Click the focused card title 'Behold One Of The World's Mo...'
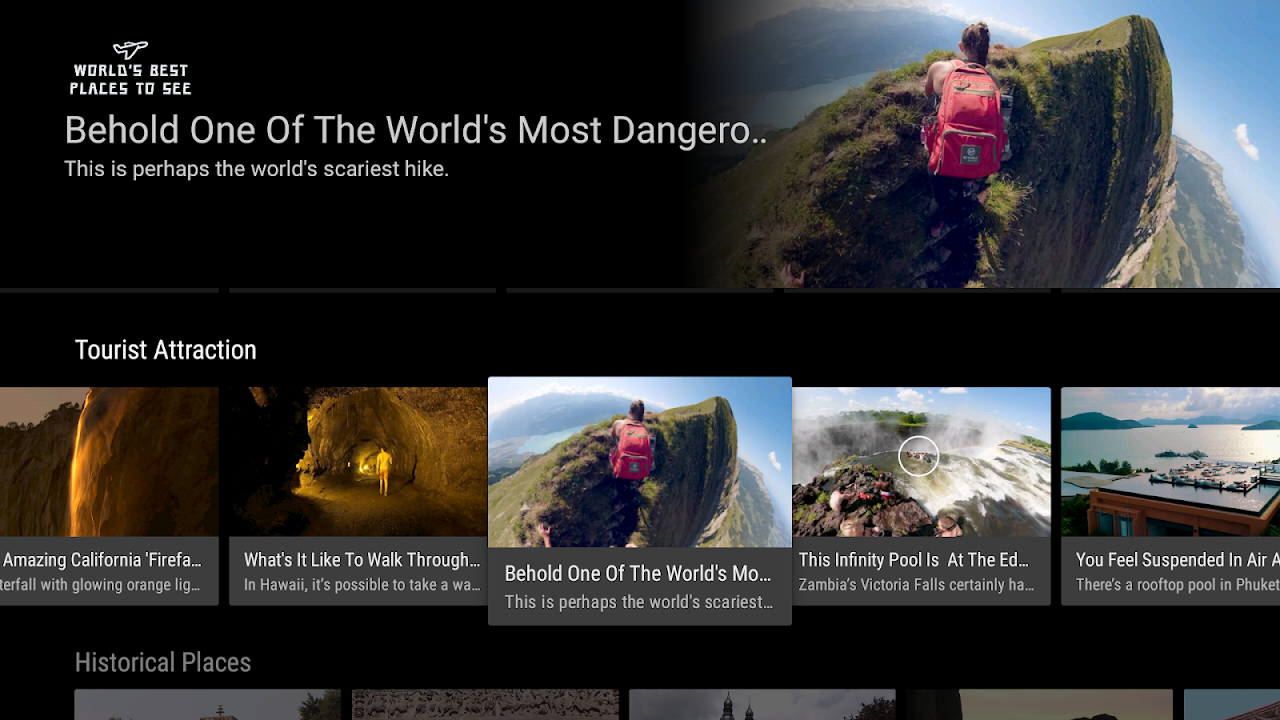Screen dimensions: 1280x720 click(637, 574)
